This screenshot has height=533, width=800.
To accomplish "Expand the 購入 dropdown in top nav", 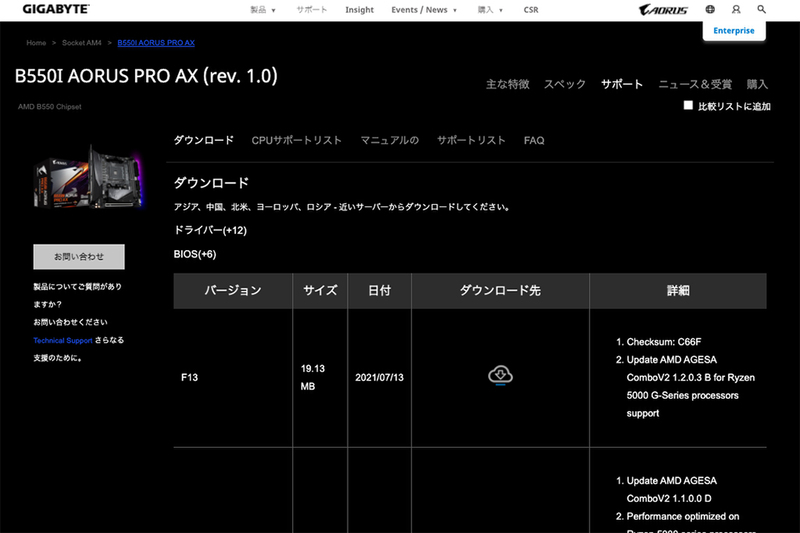I will tap(490, 10).
